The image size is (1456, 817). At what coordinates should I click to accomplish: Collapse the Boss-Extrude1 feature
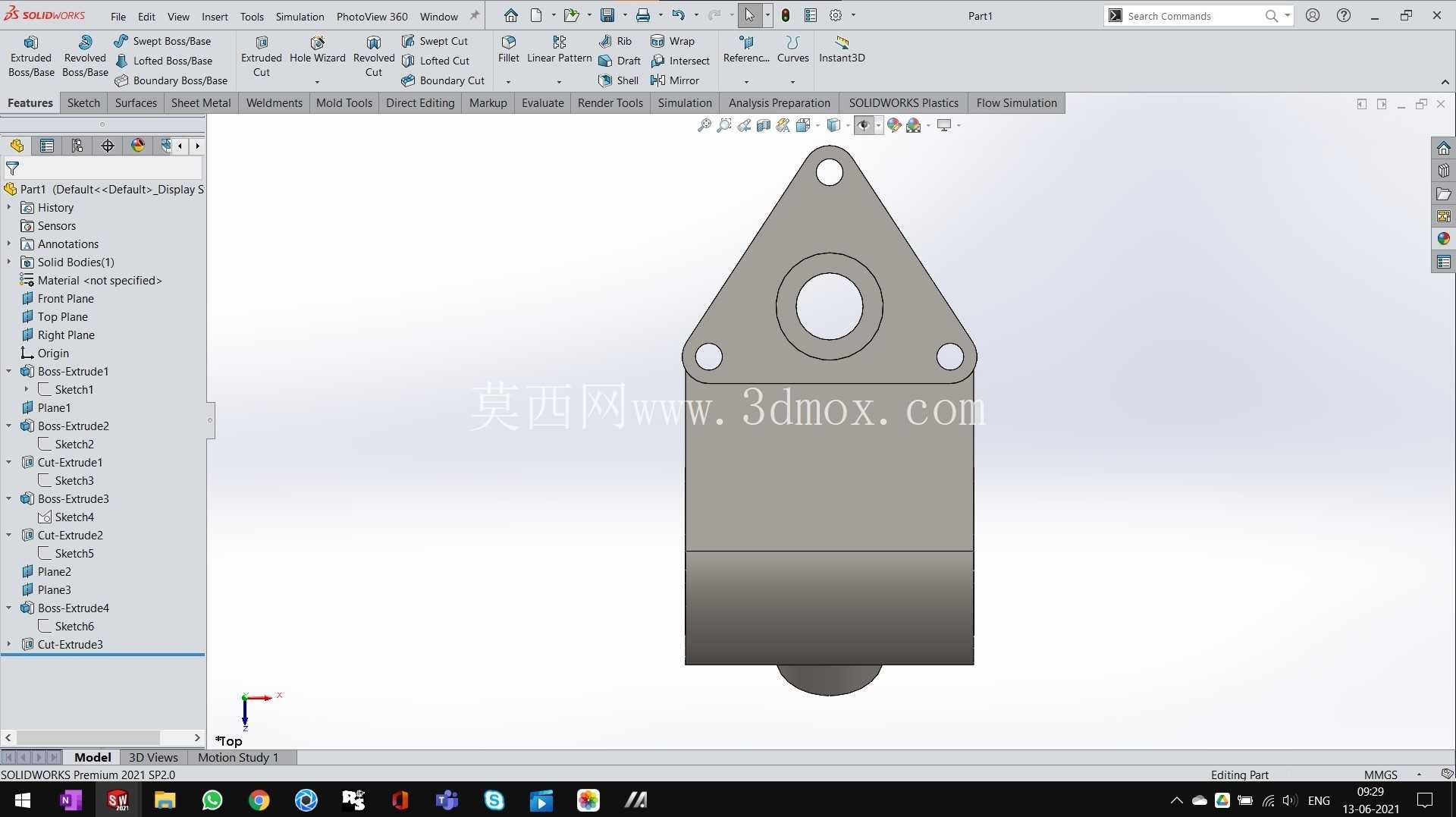9,371
